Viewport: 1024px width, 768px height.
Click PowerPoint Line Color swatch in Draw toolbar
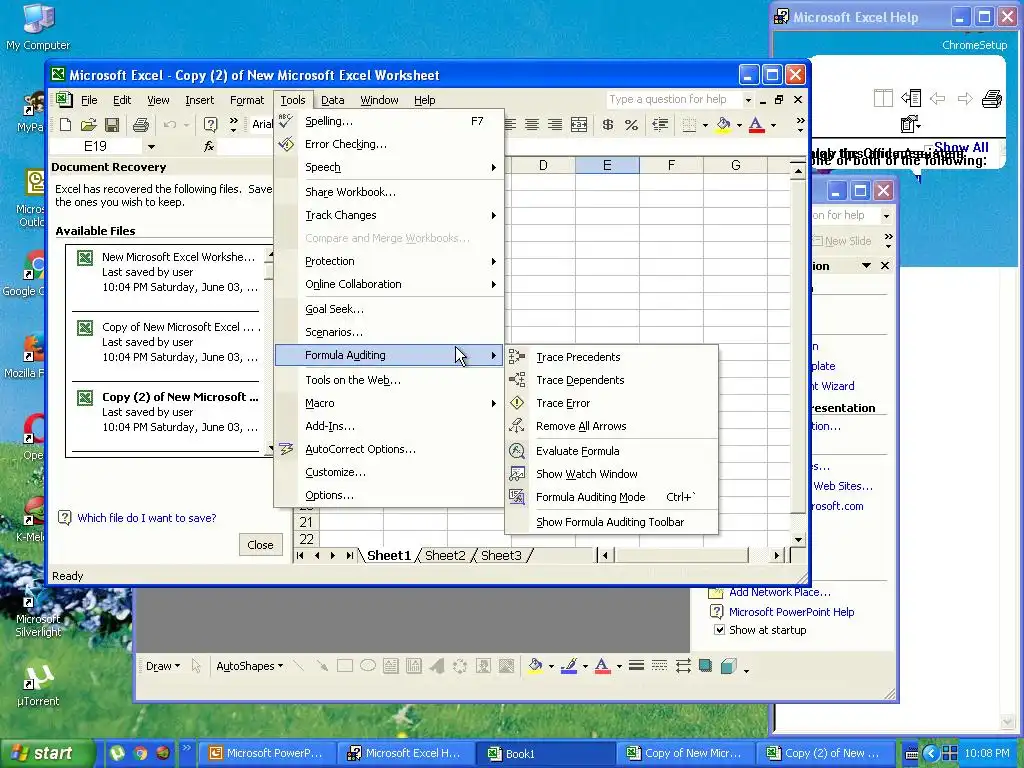coord(569,665)
